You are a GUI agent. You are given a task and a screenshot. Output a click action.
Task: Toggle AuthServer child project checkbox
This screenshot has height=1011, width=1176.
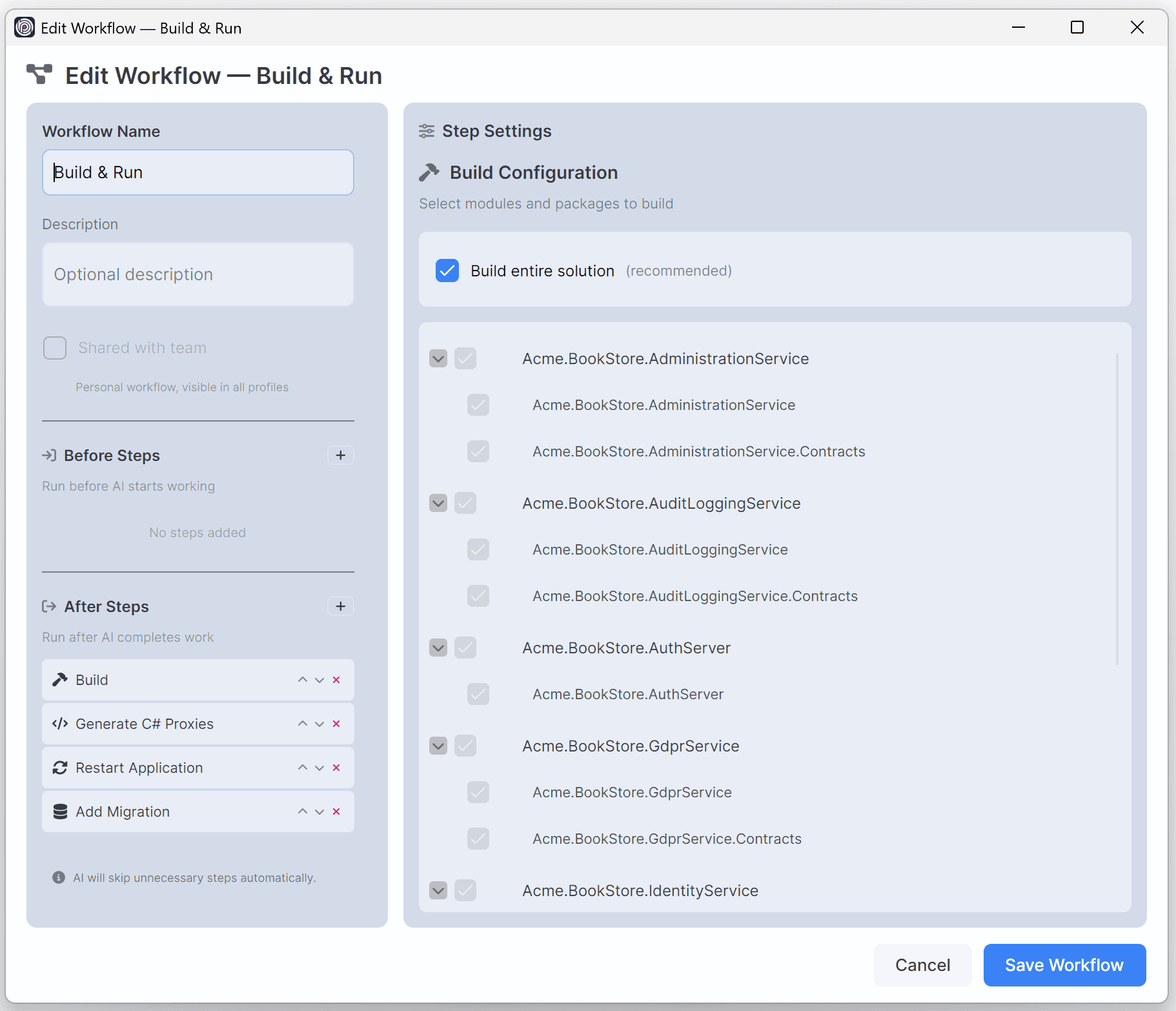tap(478, 694)
